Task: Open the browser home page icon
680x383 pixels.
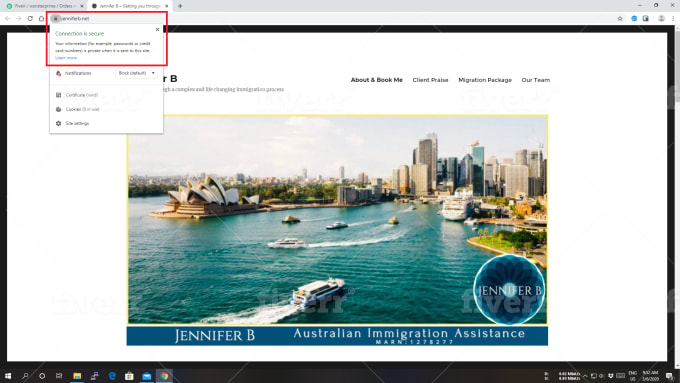Action: (42, 19)
